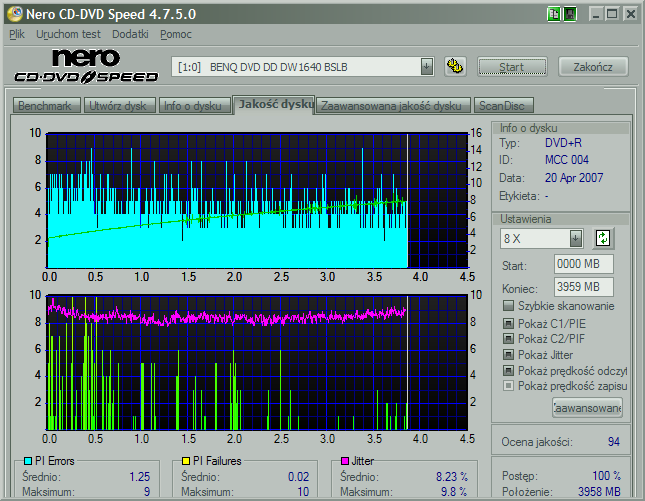Click the refresh disc info icon
The height and width of the screenshot is (501, 645).
point(603,238)
